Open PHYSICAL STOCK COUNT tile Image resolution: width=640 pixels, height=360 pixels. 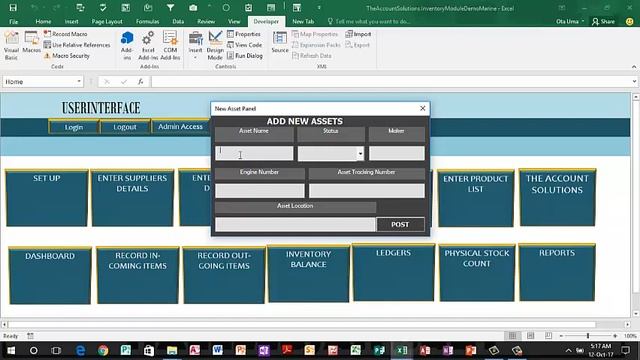point(477,273)
